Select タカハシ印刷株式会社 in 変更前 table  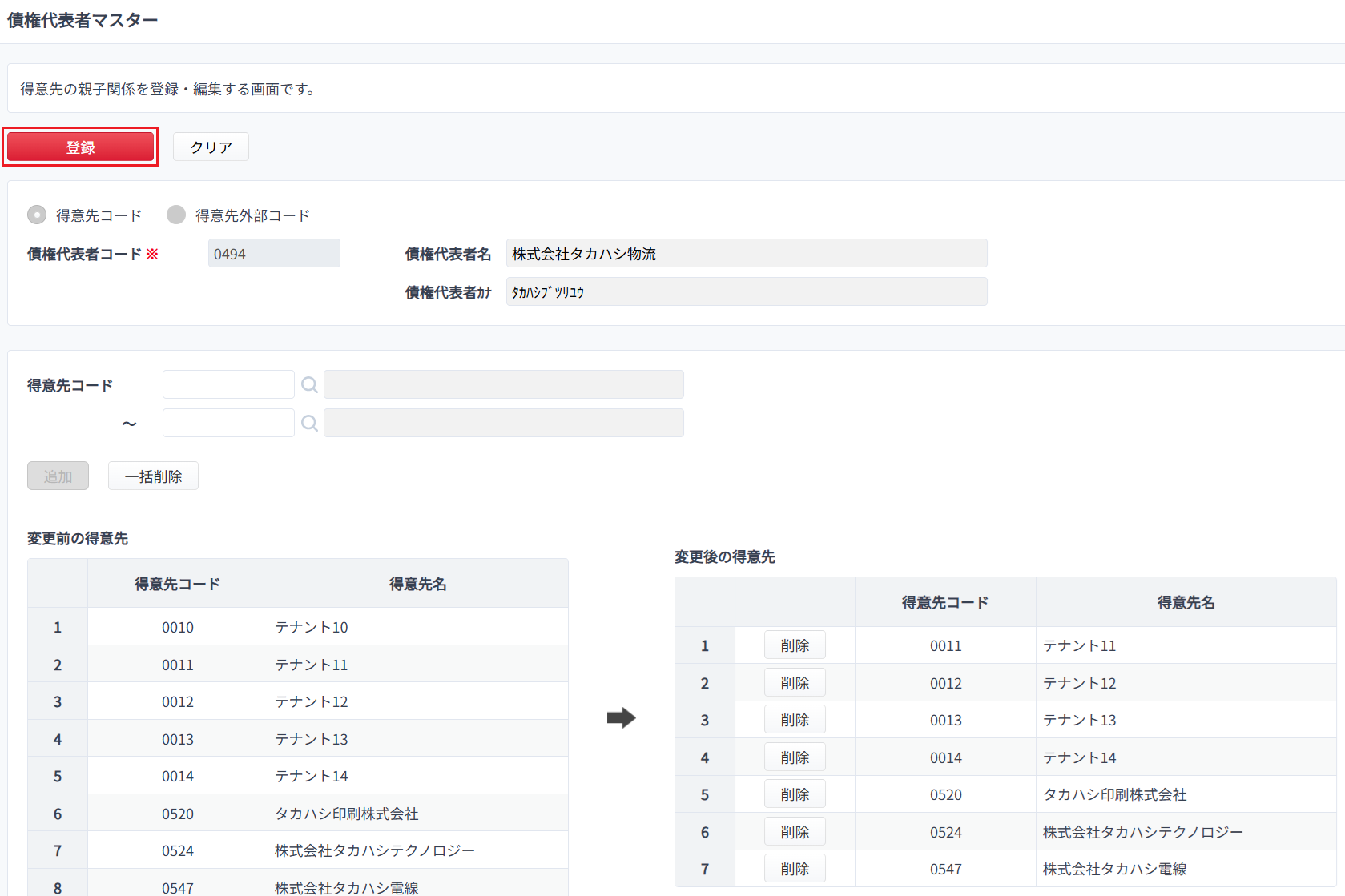pyautogui.click(x=418, y=814)
